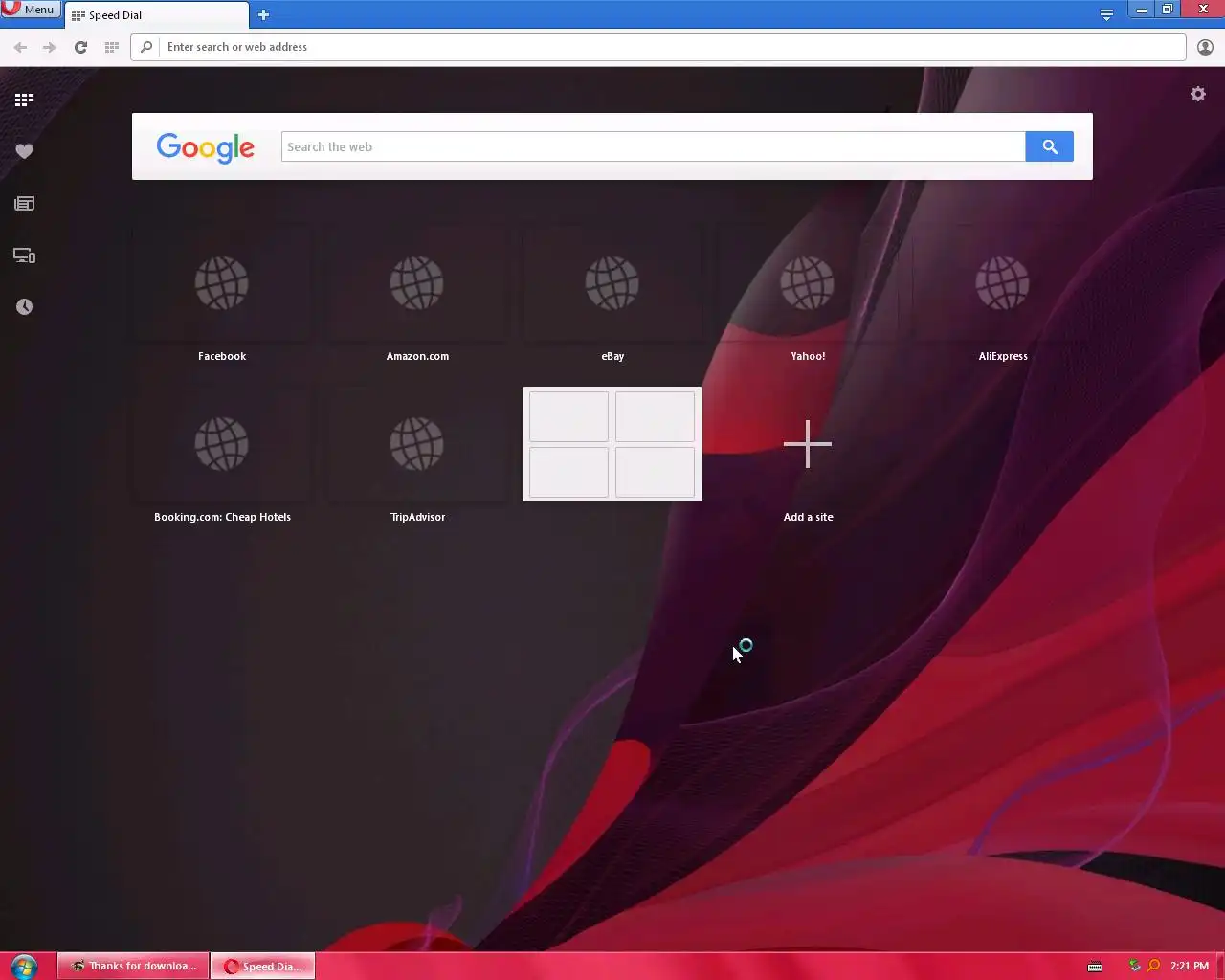The image size is (1225, 980).
Task: Open the tab menu stacked-lines icon
Action: (x=1106, y=14)
